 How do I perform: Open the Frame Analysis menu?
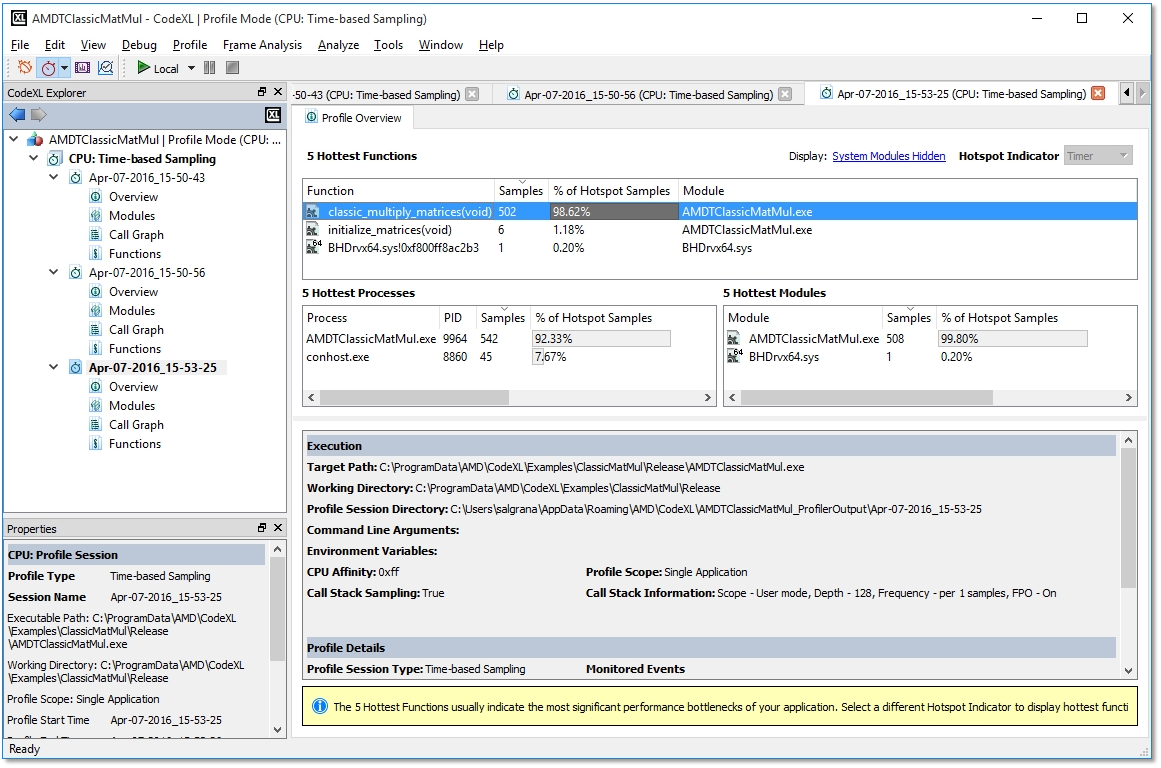(262, 45)
